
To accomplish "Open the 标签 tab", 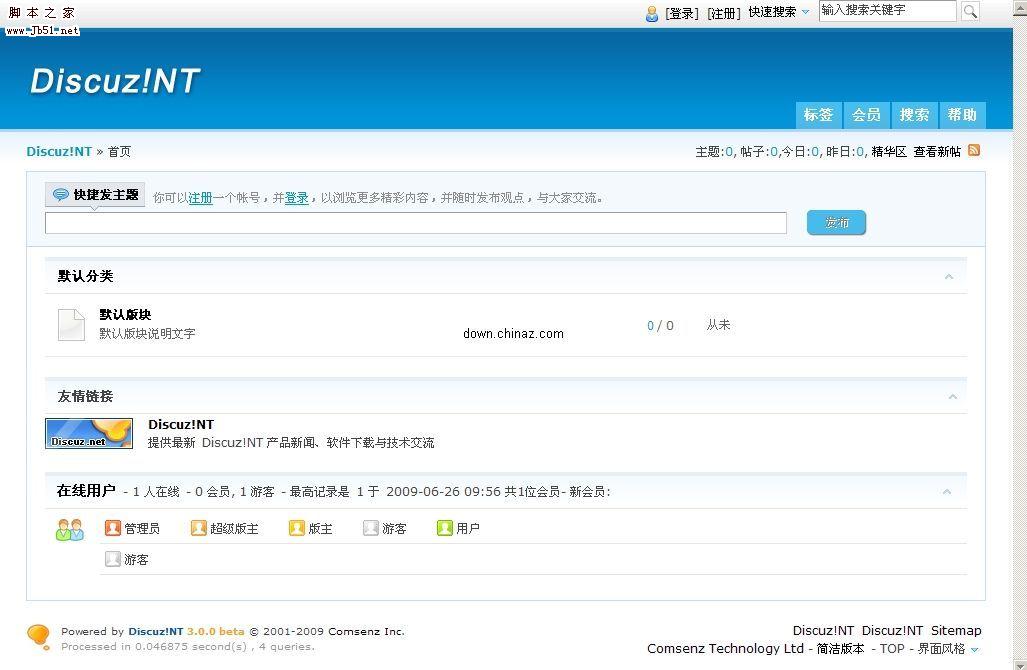I will coord(819,115).
